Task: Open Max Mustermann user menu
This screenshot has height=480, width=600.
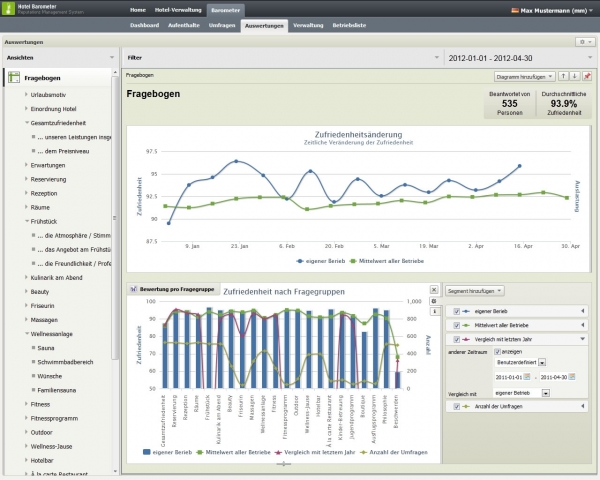Action: tap(553, 10)
